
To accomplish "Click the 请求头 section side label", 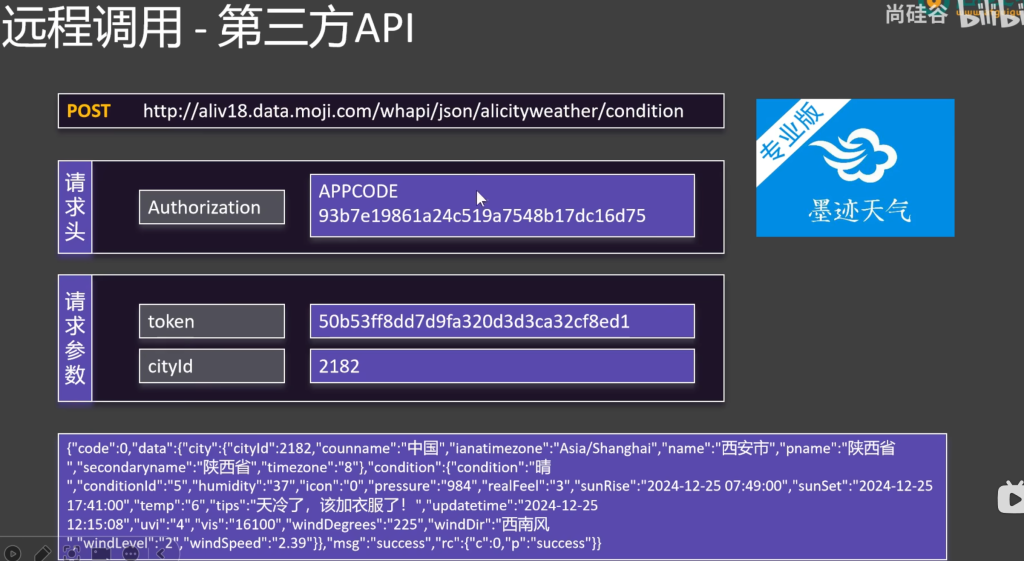I will 75,207.
